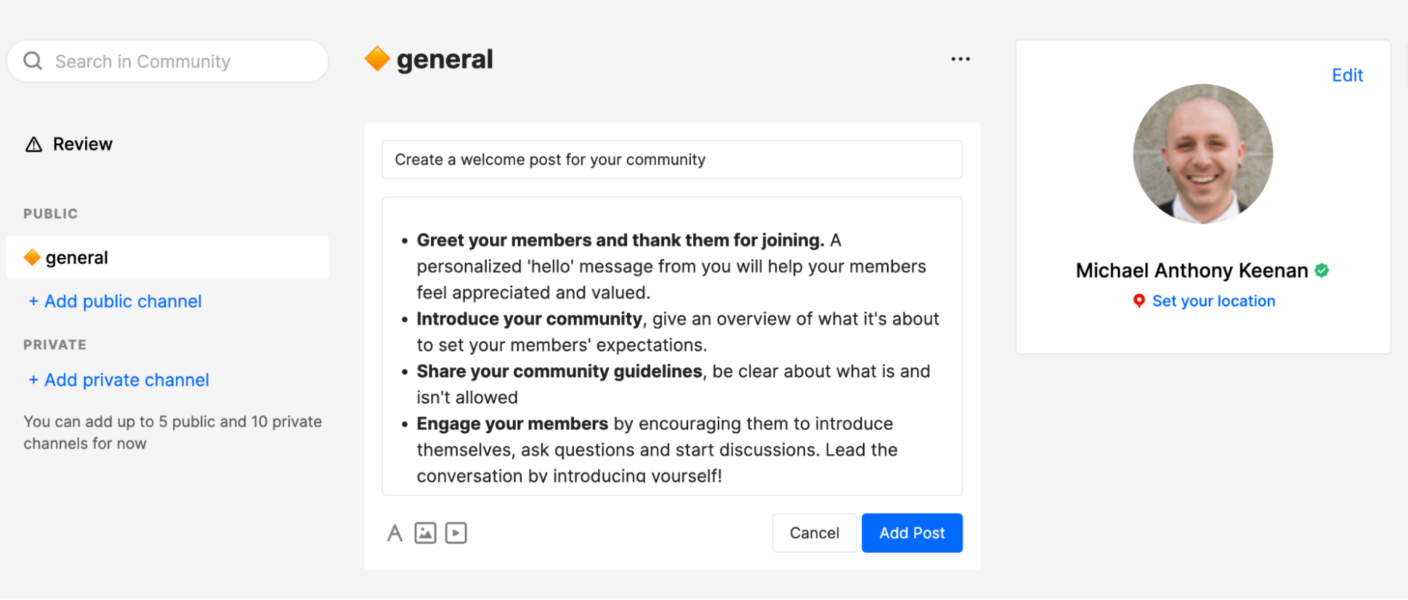This screenshot has width=1408, height=600.
Task: Click the Add Post button
Action: [911, 533]
